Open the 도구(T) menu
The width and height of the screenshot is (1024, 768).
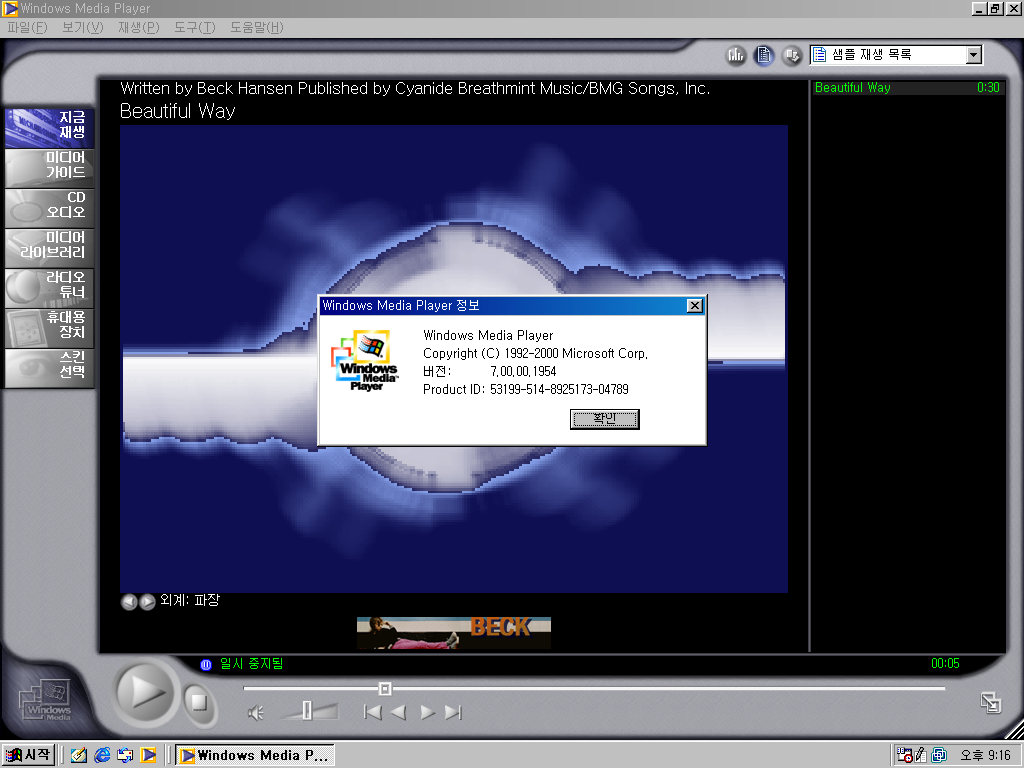195,27
